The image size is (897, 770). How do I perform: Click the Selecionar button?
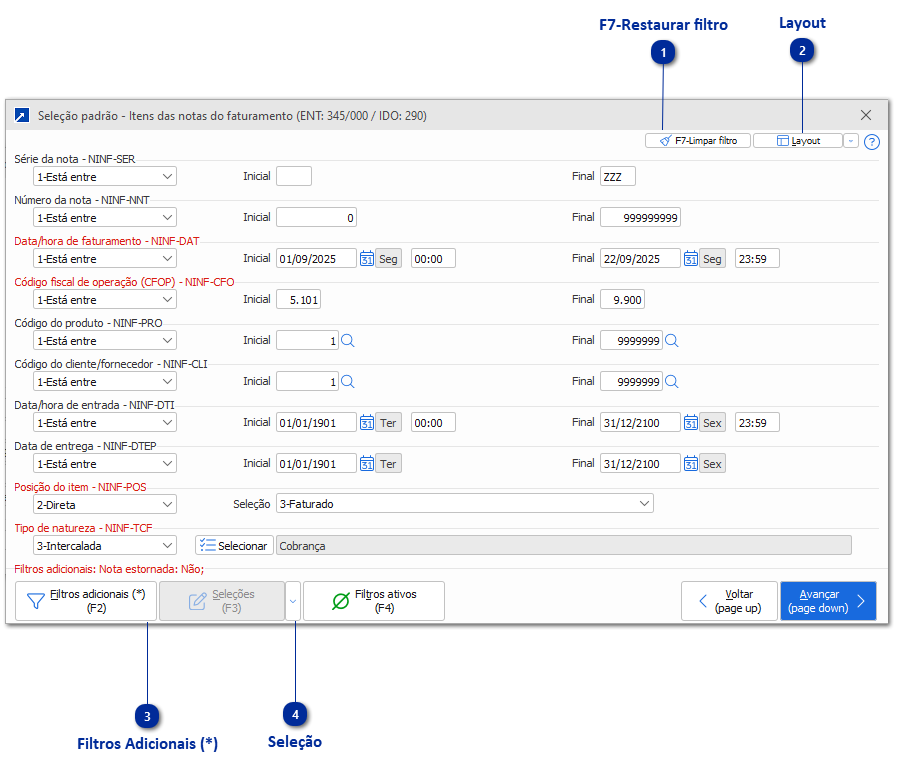[234, 546]
